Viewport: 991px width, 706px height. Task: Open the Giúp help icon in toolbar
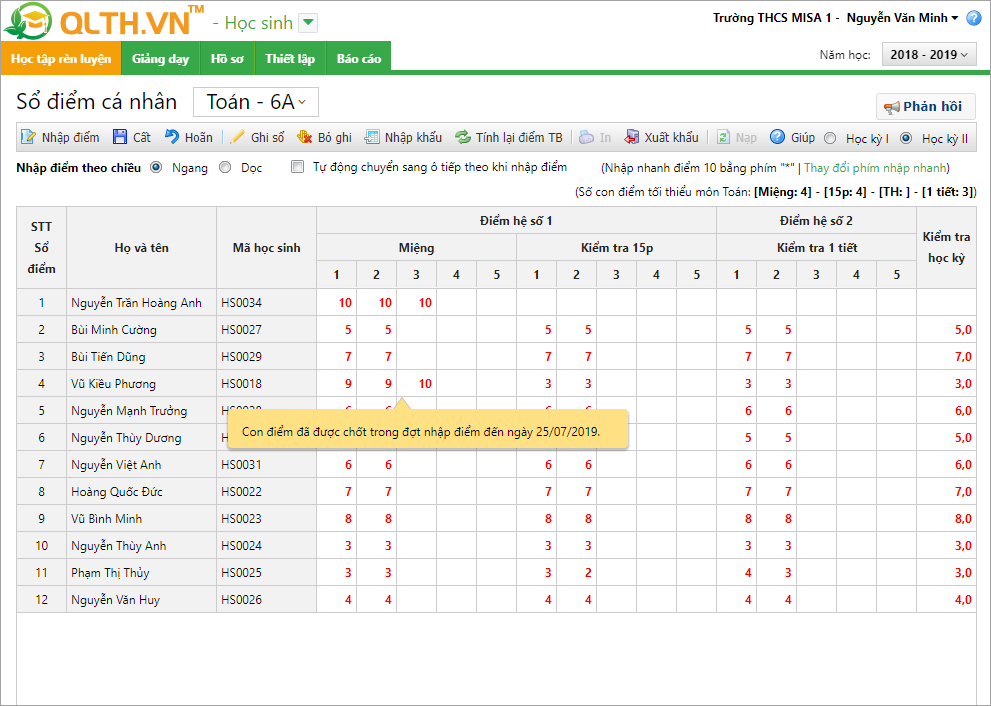click(x=777, y=138)
